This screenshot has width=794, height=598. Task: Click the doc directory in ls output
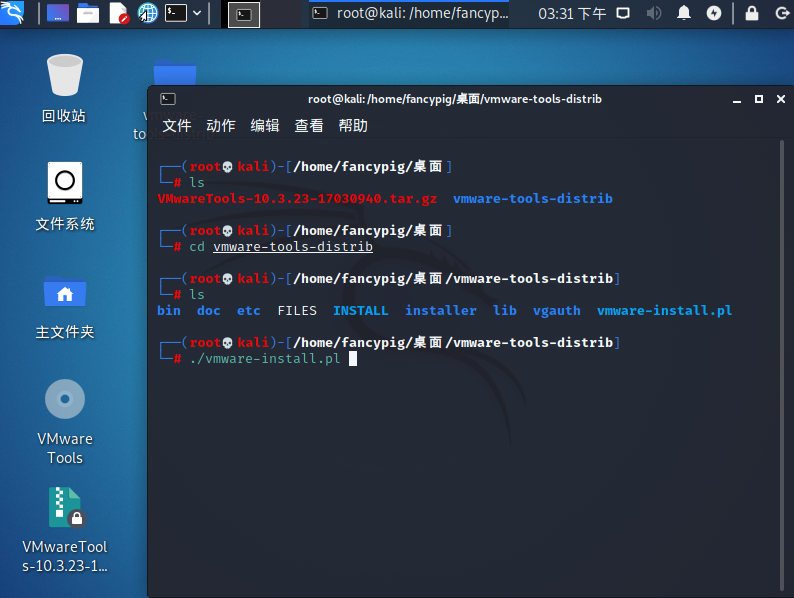coord(209,310)
